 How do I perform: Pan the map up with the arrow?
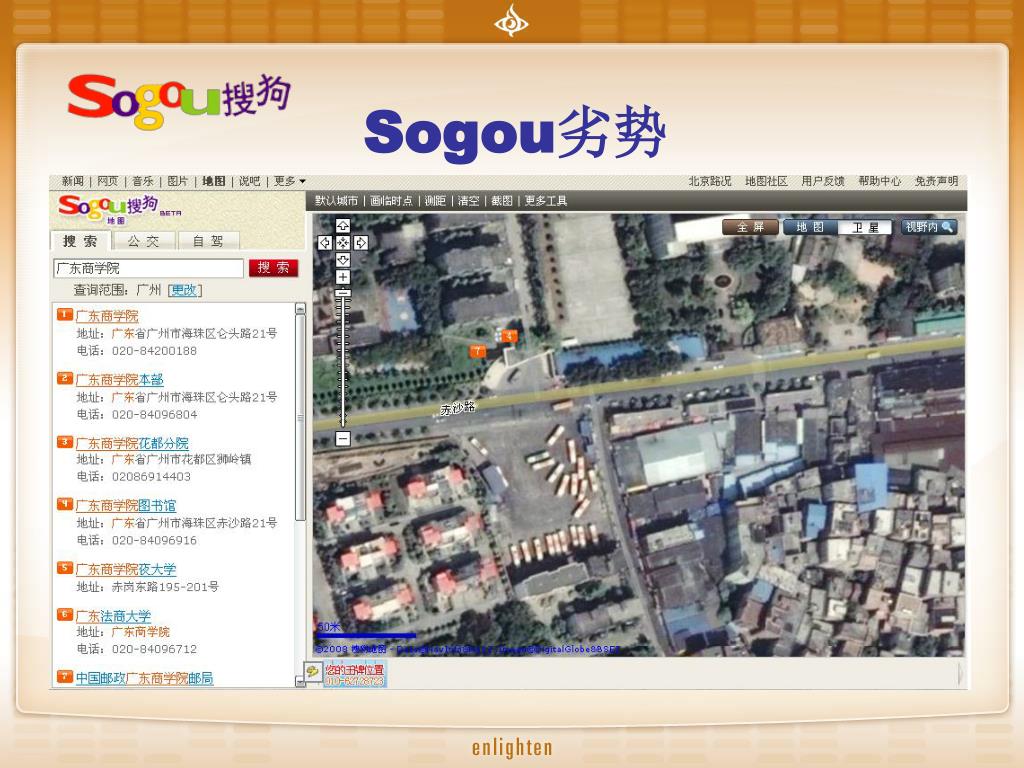coord(343,226)
